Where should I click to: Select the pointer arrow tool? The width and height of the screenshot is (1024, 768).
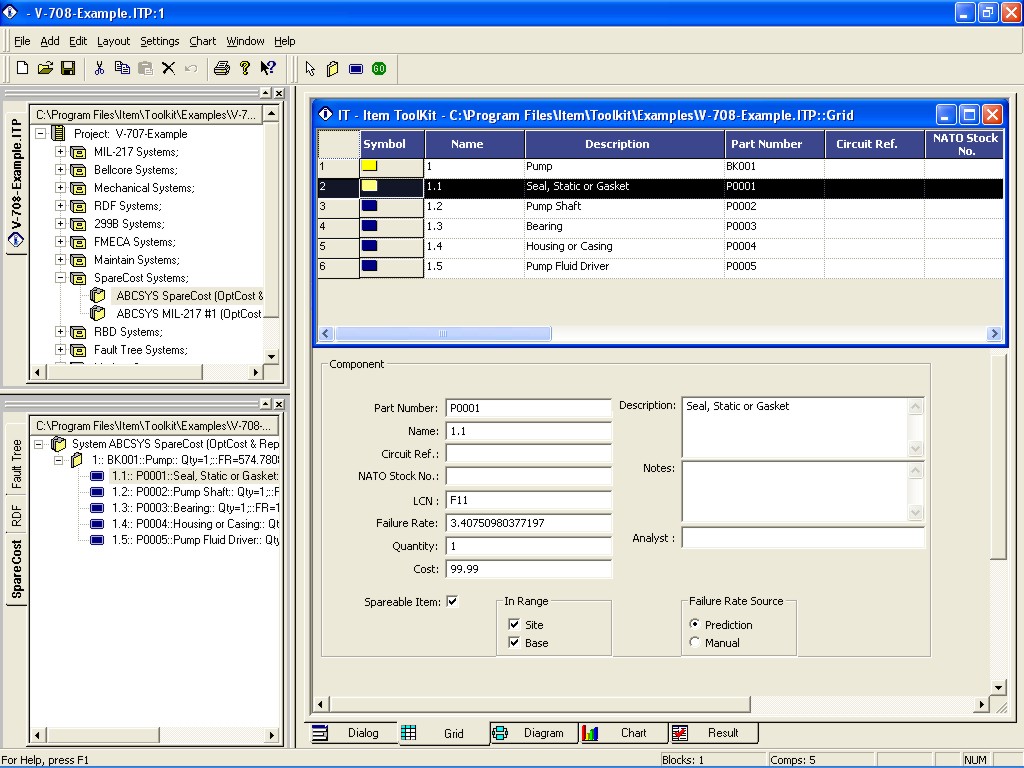click(x=310, y=69)
